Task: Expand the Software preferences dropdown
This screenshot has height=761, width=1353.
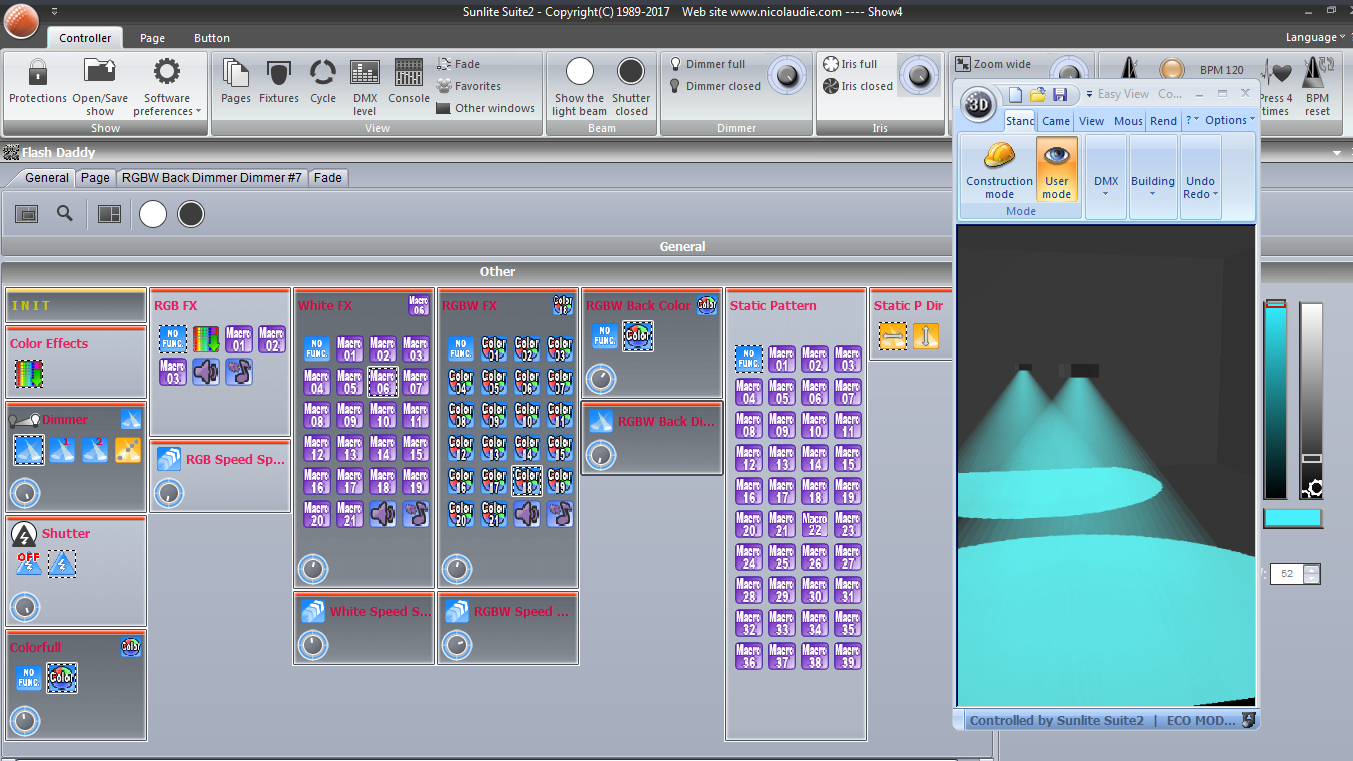Action: point(167,98)
